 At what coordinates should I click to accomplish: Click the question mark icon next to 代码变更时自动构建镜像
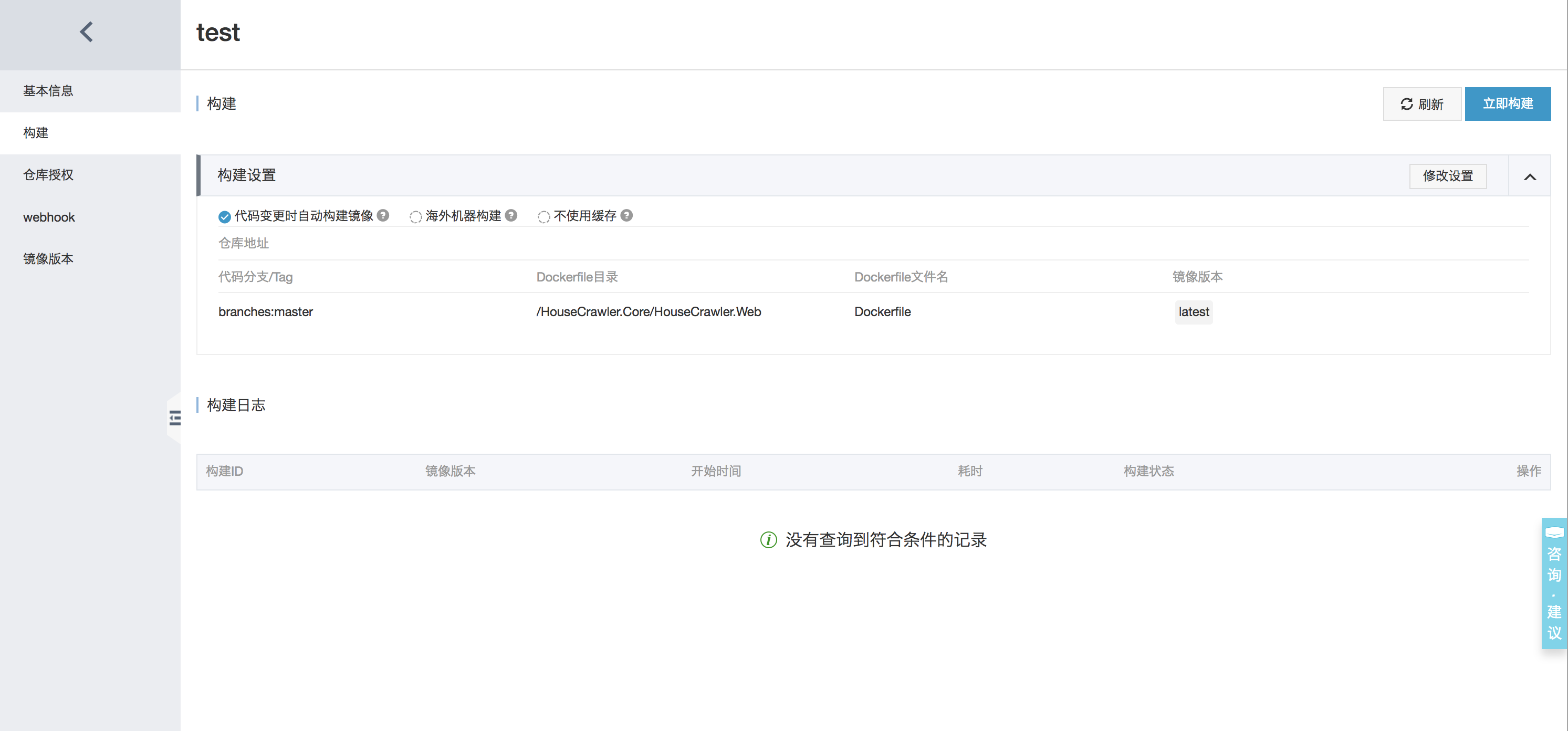point(387,215)
